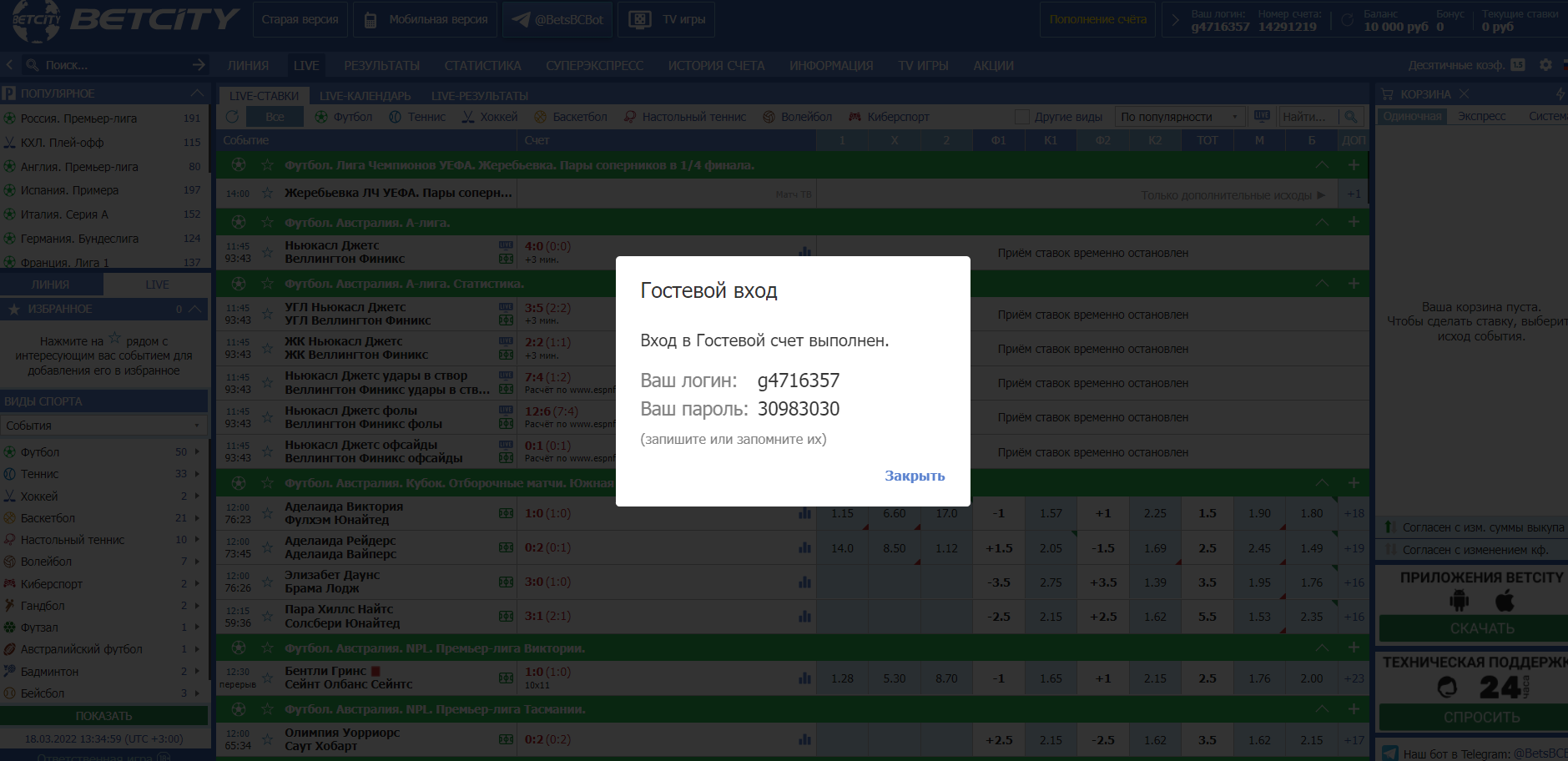Viewport: 1568px width, 761px height.
Task: Collapse the ПОПУЛЯРНОЕ section
Action: (x=197, y=93)
